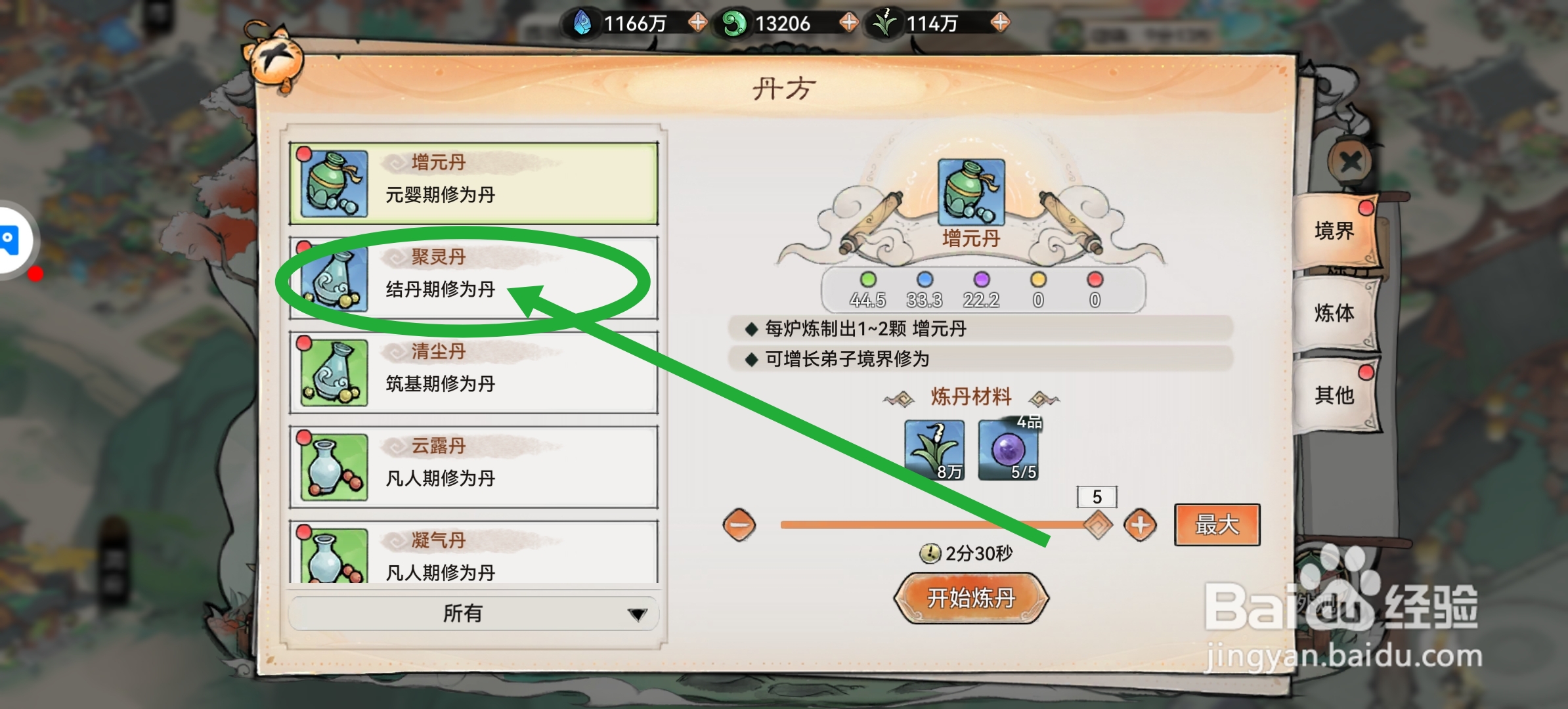1568x709 pixels.
Task: Decrease quantity with the minus button
Action: click(x=739, y=525)
